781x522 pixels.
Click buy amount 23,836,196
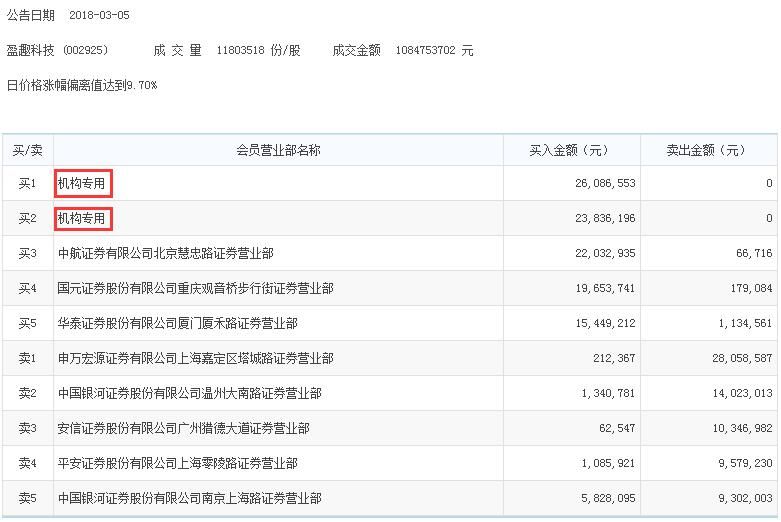click(x=605, y=218)
